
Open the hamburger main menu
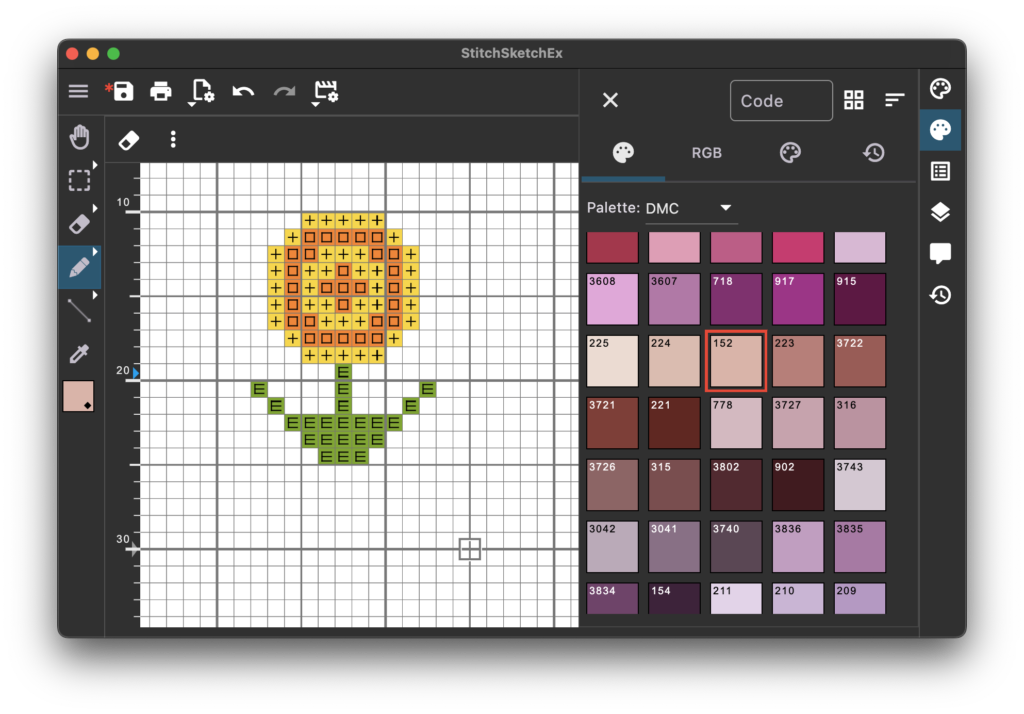coord(79,92)
